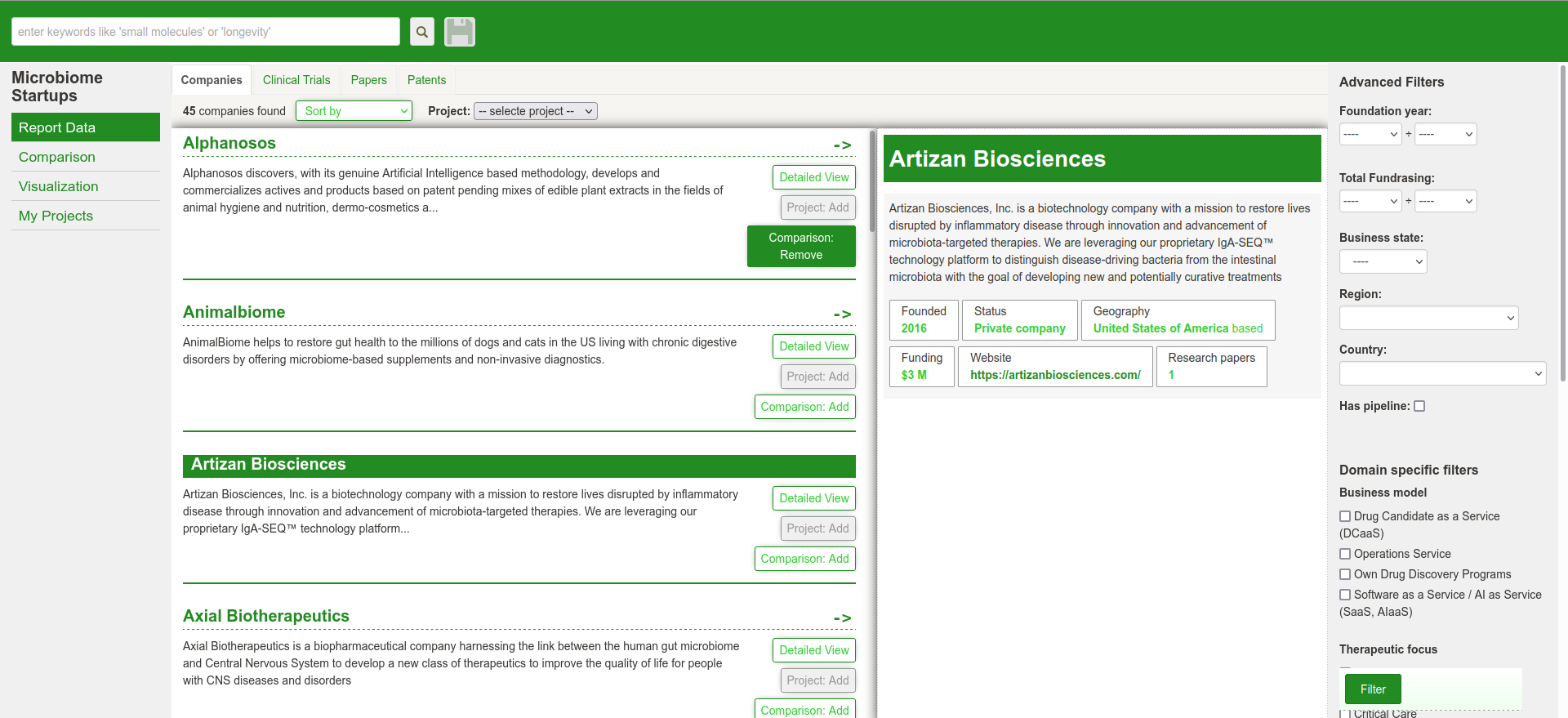This screenshot has width=1568, height=718.
Task: Toggle Has pipeline checkbox
Action: [x=1419, y=406]
